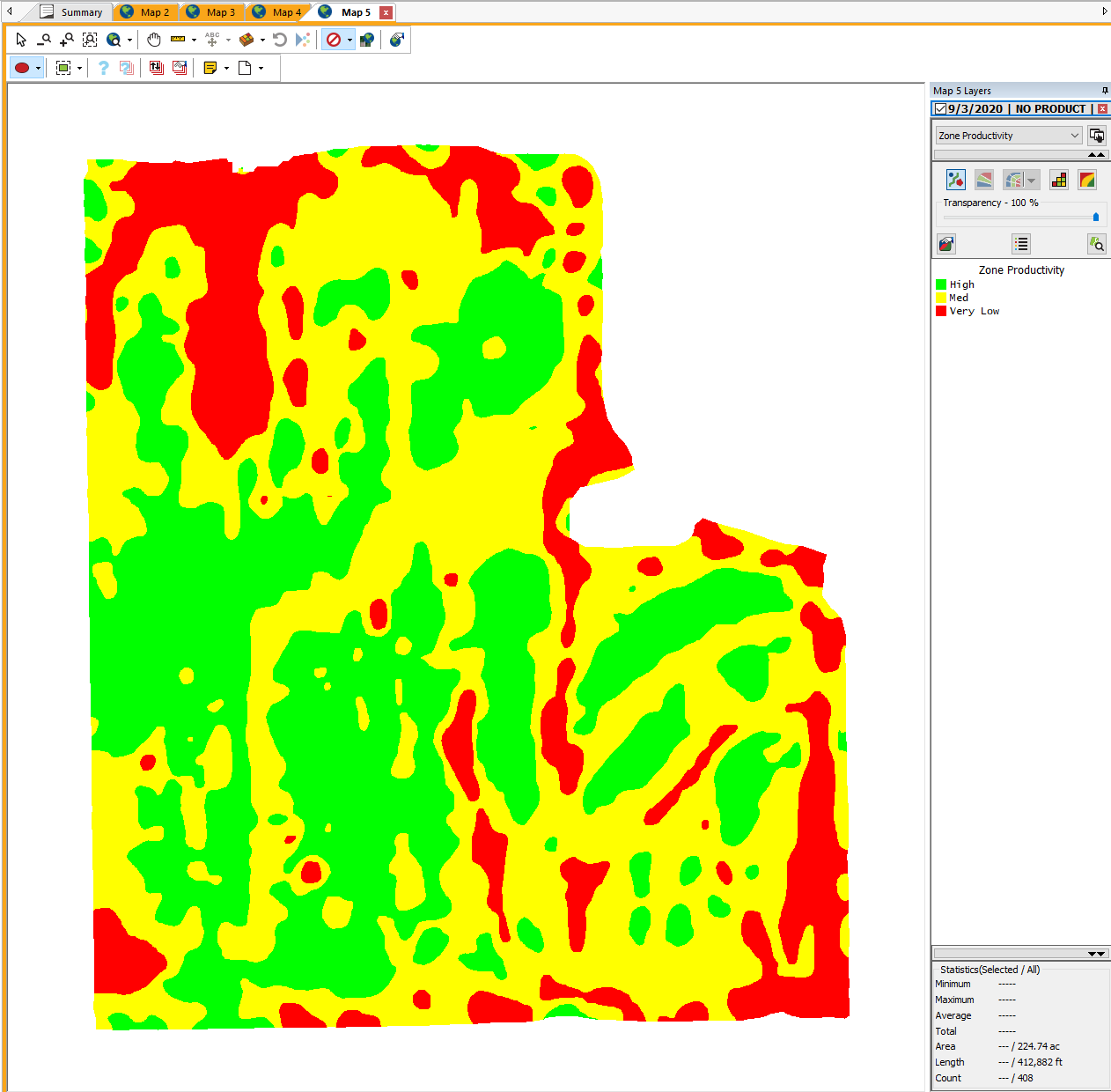The image size is (1111, 1092).
Task: Close the Map 5 tab
Action: pyautogui.click(x=386, y=12)
